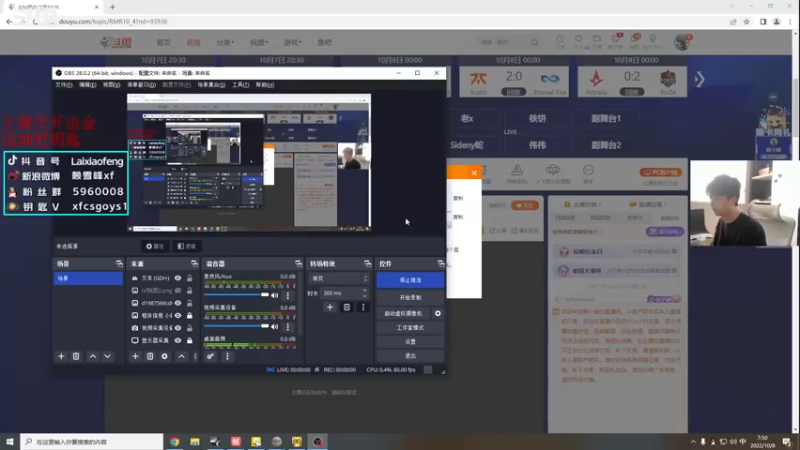The height and width of the screenshot is (450, 800).
Task: Open Chrome from Windows taskbar
Action: pyautogui.click(x=174, y=442)
